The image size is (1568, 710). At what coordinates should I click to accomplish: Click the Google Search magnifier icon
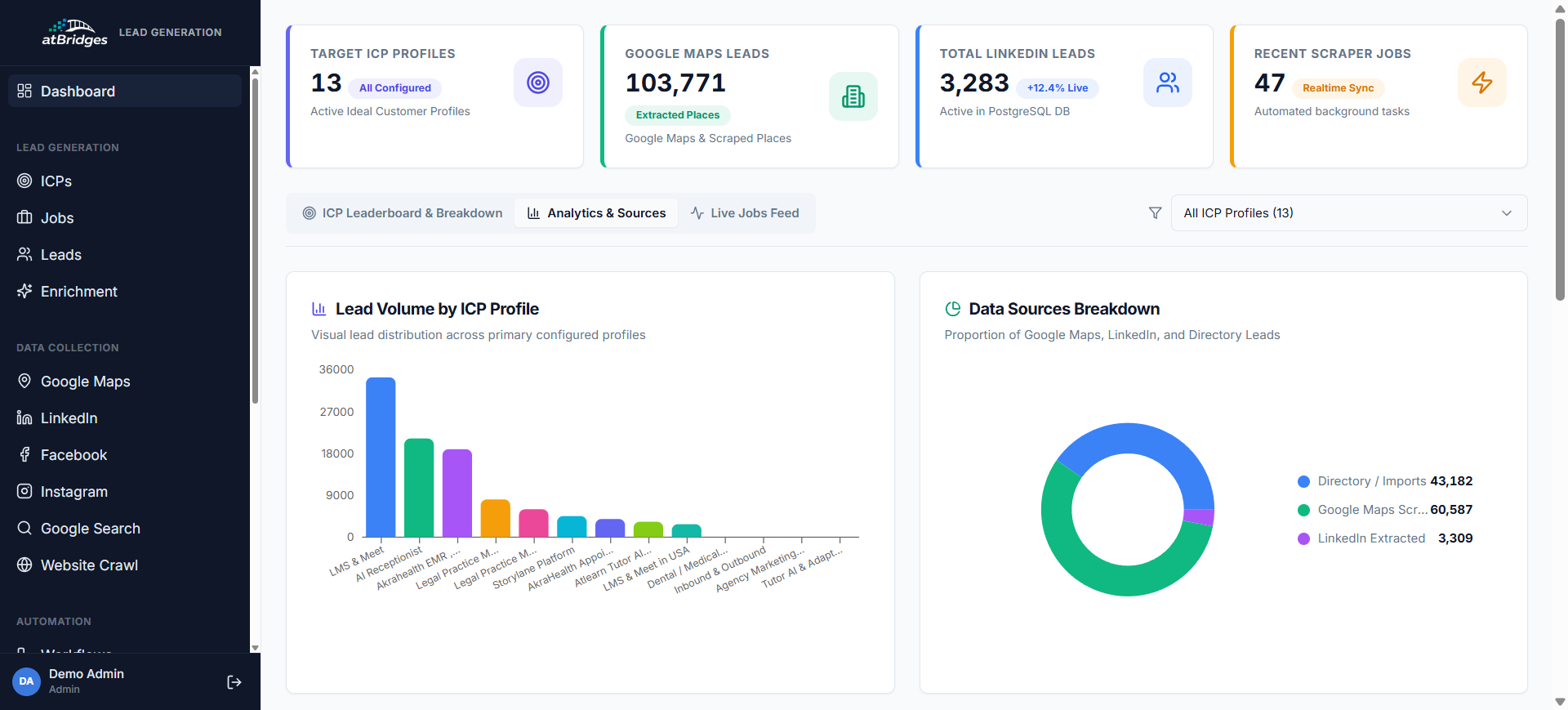[x=24, y=528]
